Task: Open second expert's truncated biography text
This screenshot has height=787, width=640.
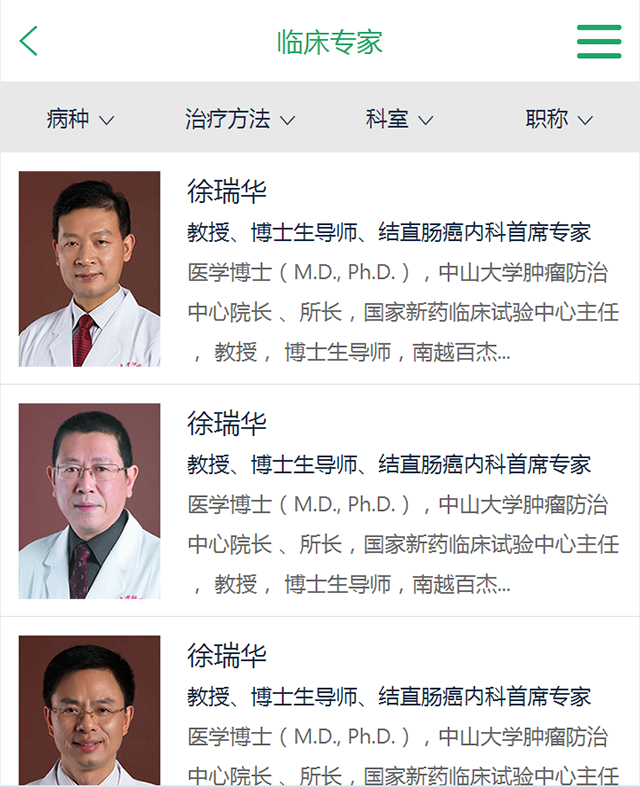Action: tap(403, 545)
